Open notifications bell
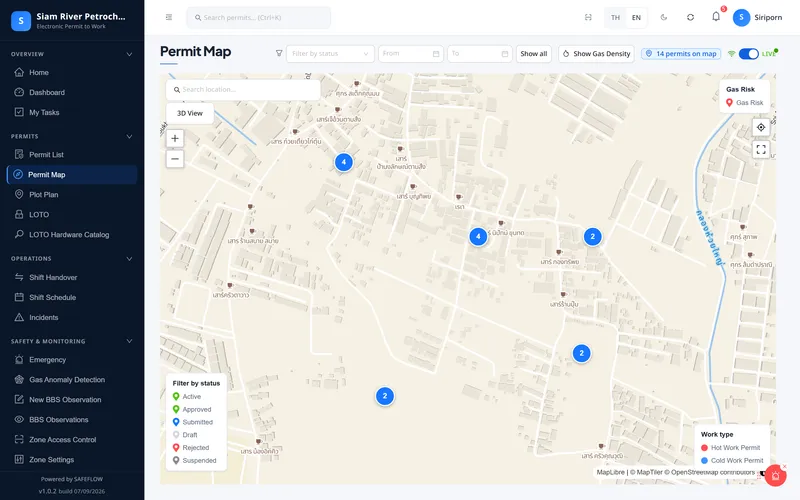Viewport: 800px width, 500px height. point(716,17)
